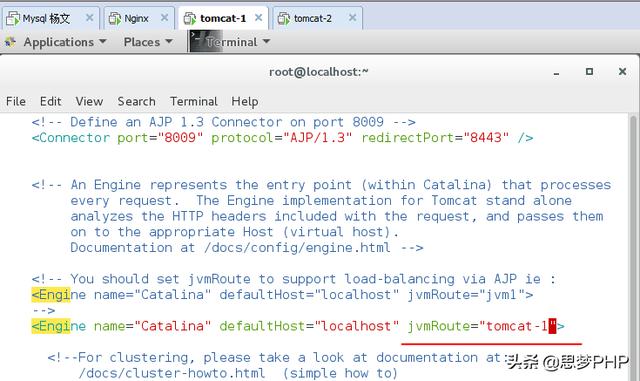Close the root@localhost terminal window
The height and width of the screenshot is (381, 640).
coord(622,71)
